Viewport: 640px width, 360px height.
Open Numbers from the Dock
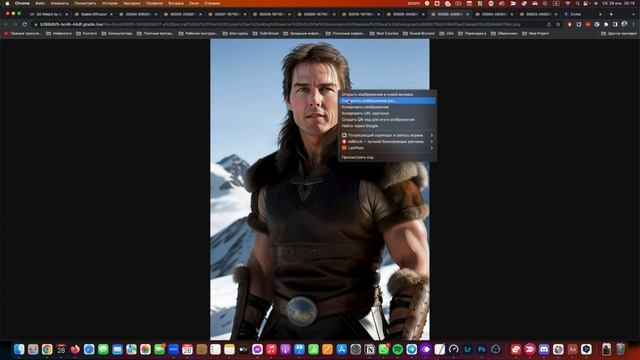[x=313, y=349]
